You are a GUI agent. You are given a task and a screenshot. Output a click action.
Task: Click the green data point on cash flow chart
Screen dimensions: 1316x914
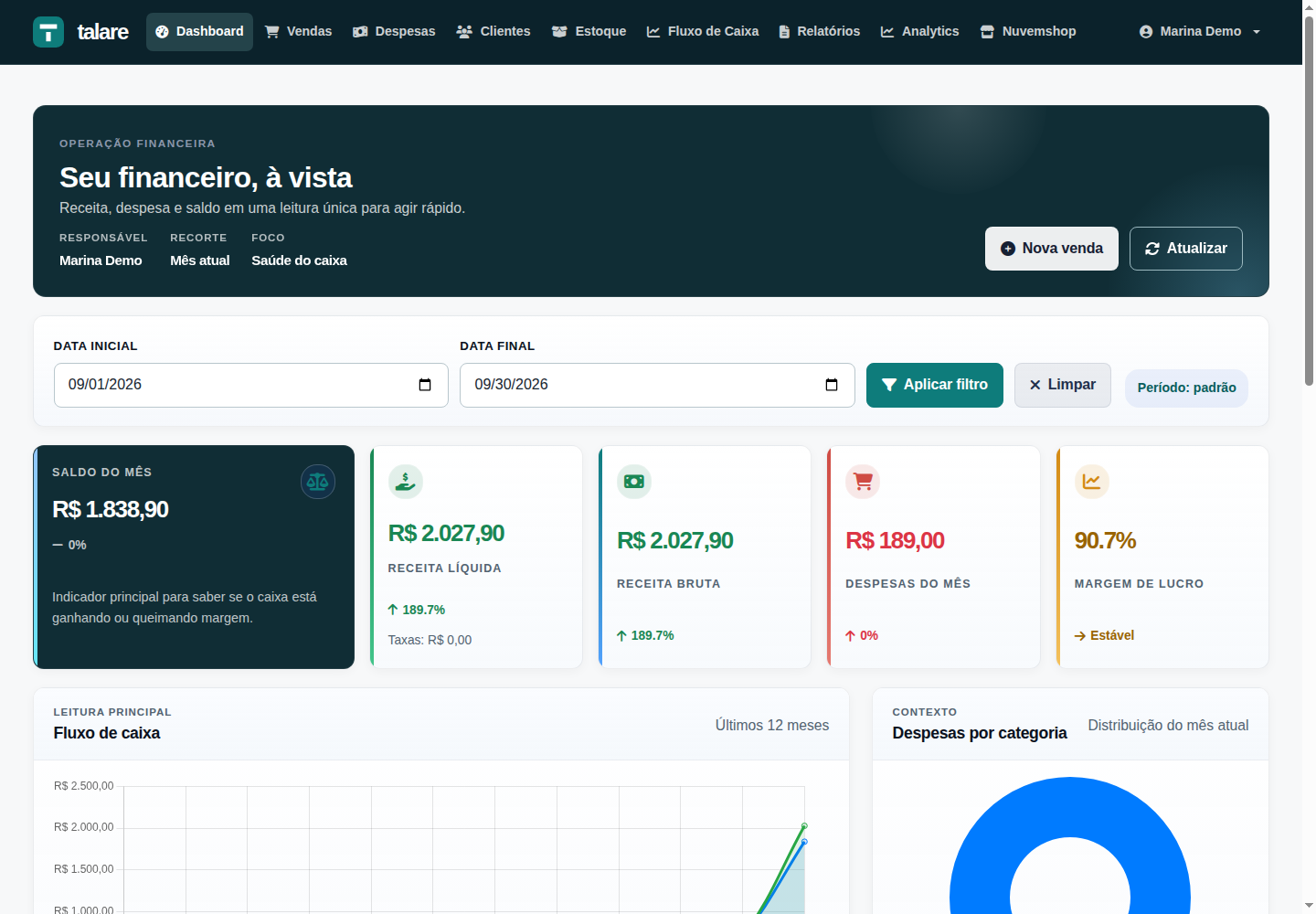(804, 825)
